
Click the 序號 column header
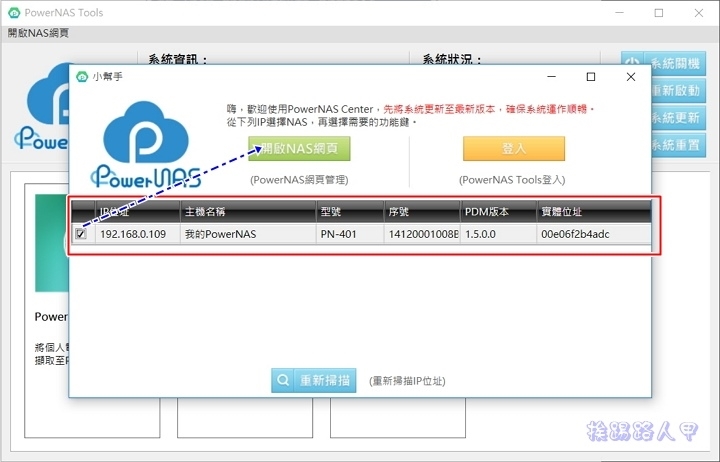click(x=421, y=212)
